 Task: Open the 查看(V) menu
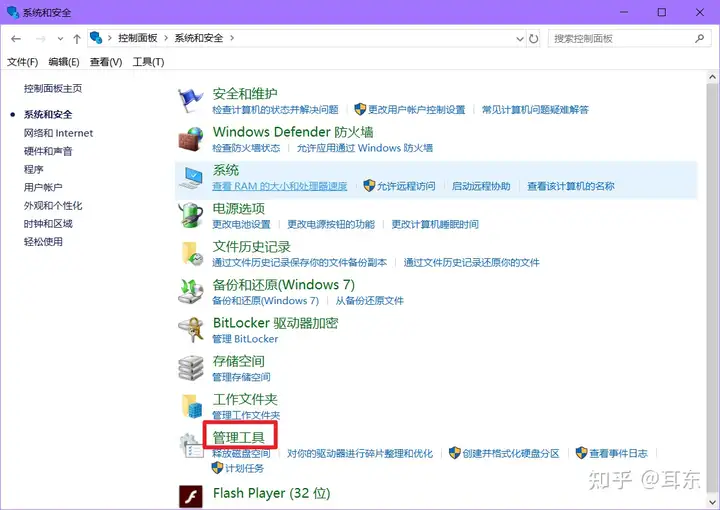(106, 62)
